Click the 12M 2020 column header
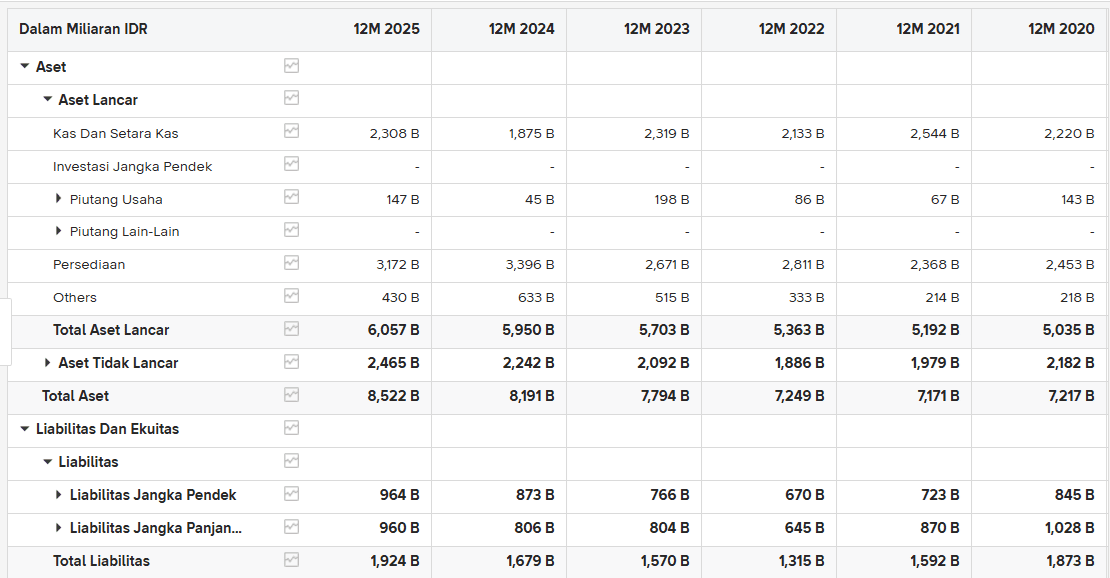Viewport: 1110px width, 578px height. [1062, 29]
